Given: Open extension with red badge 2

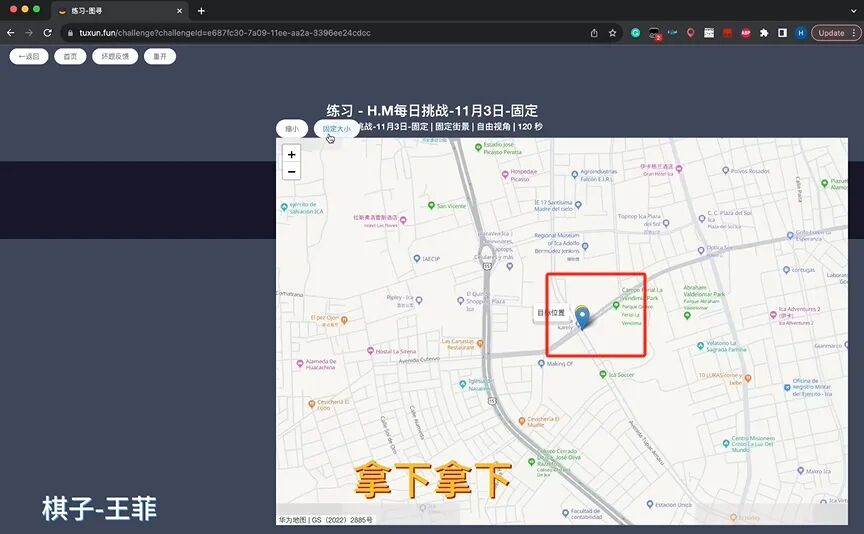Looking at the screenshot, I should click(654, 34).
